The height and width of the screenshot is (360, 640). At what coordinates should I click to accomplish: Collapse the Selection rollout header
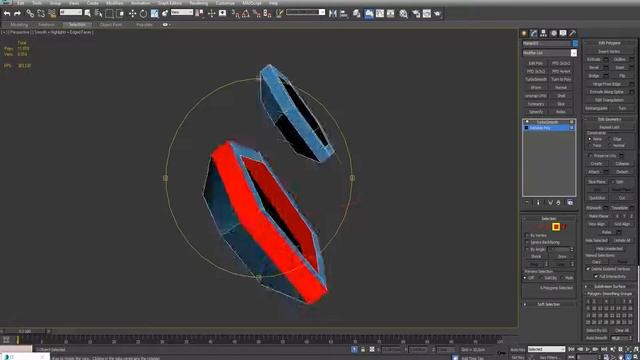(x=548, y=219)
